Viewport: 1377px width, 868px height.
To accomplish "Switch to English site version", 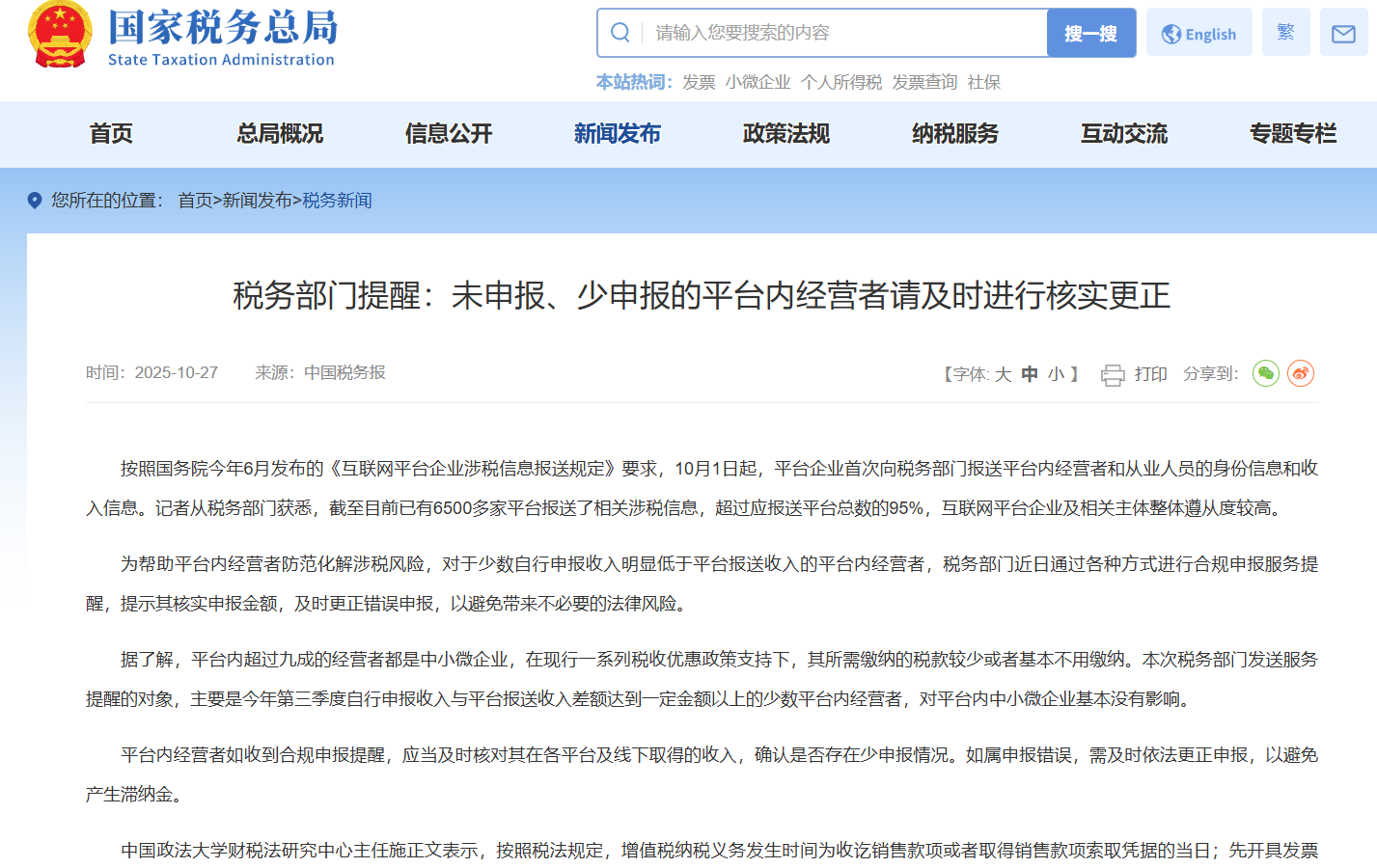I will 1198,34.
